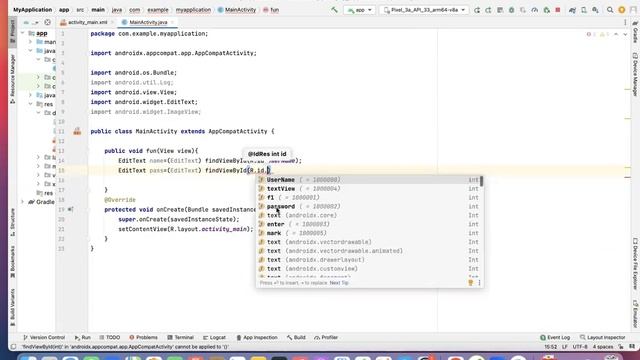Open completion popup kebab options menu
This screenshot has width=640, height=360.
point(479,282)
